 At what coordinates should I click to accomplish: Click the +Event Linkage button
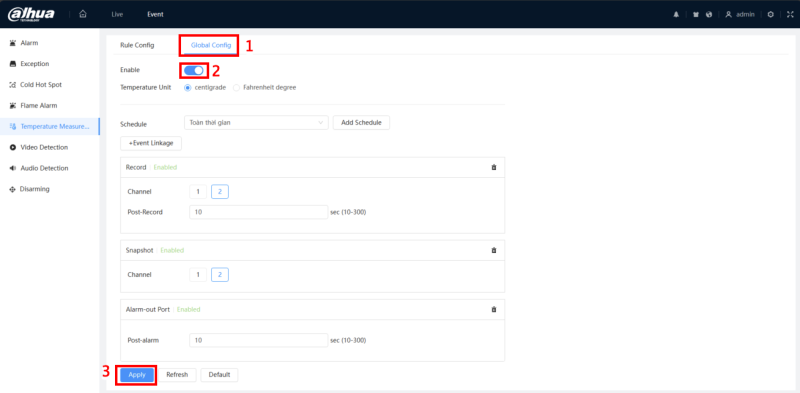[151, 143]
